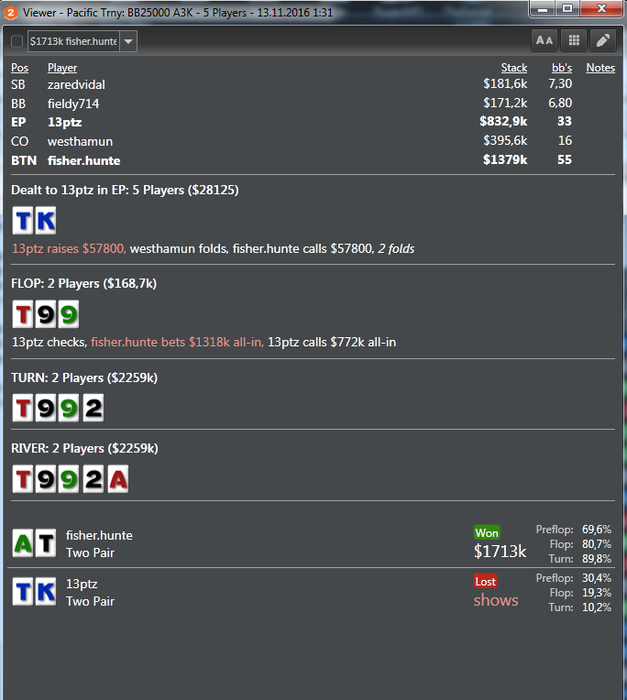Sort by the Pos column header
This screenshot has height=700, width=627.
coord(20,68)
